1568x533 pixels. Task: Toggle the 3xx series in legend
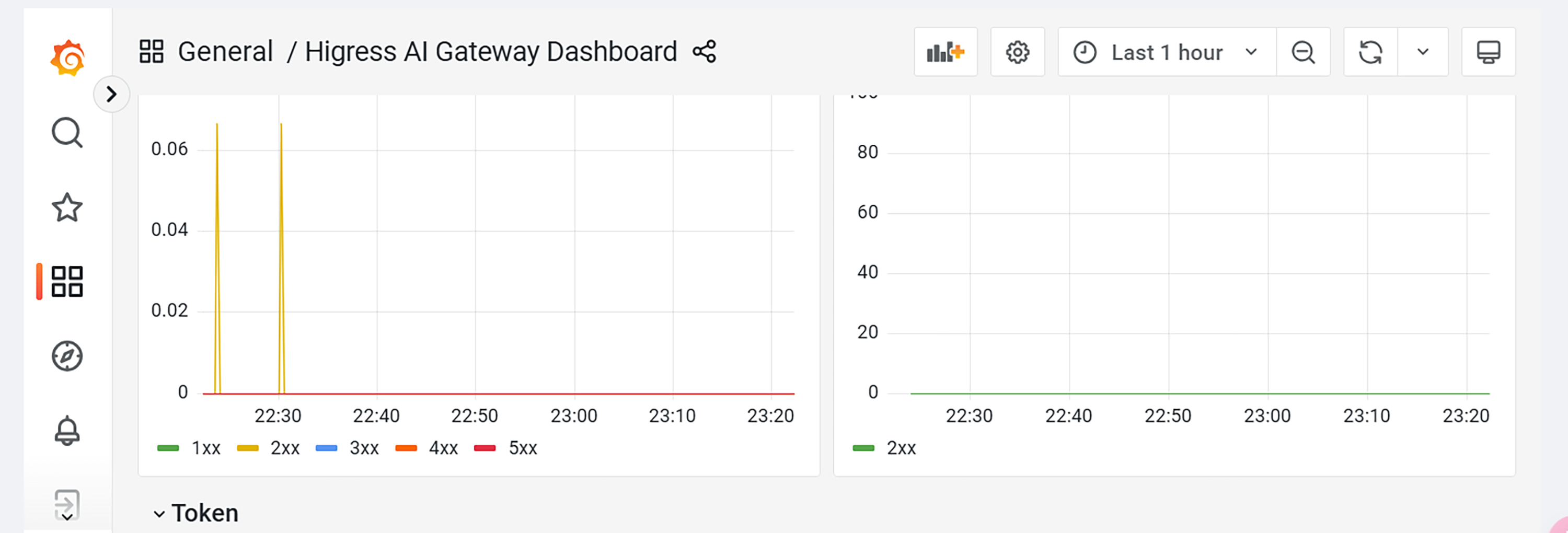[364, 448]
